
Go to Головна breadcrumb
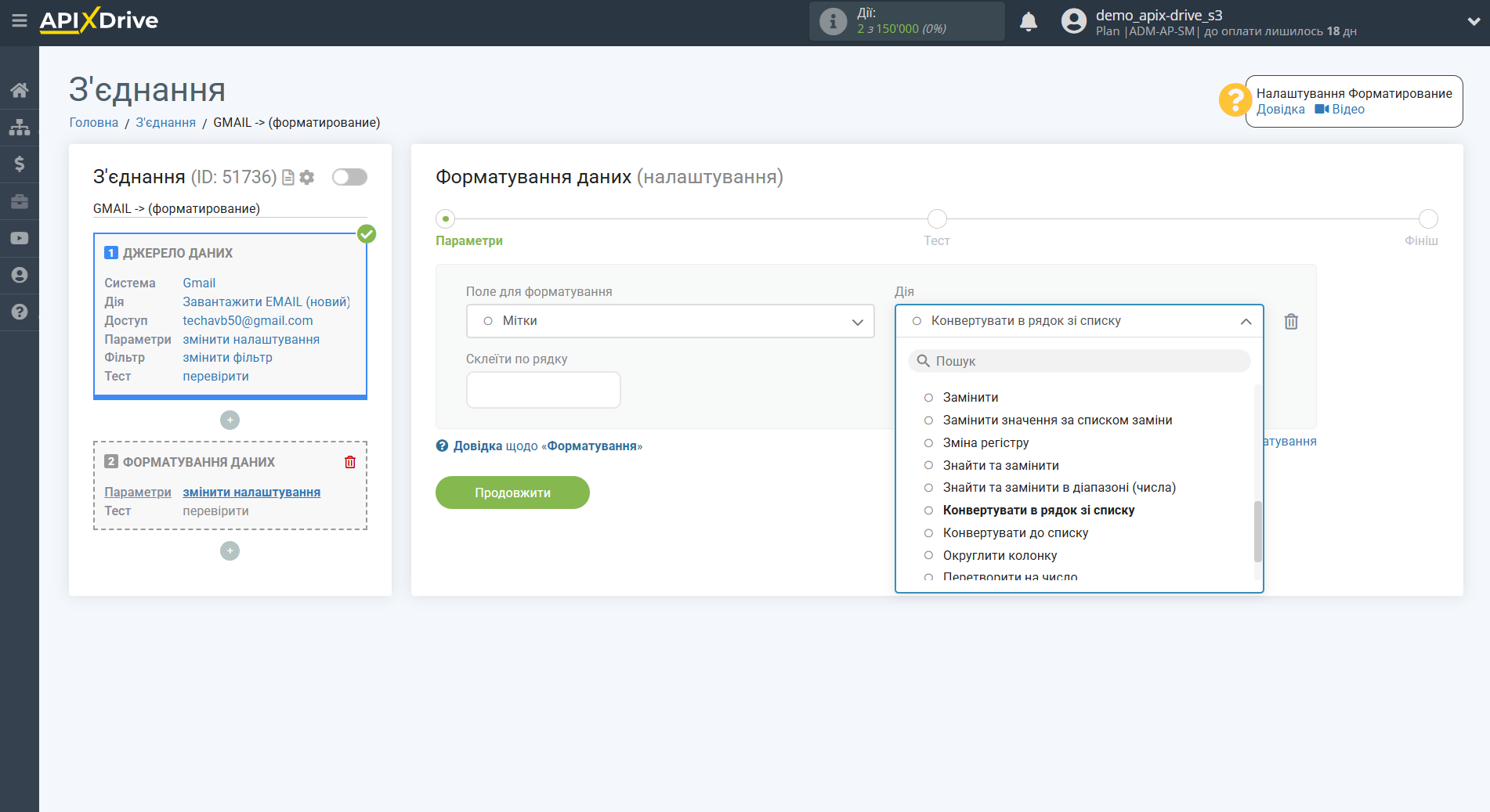93,122
